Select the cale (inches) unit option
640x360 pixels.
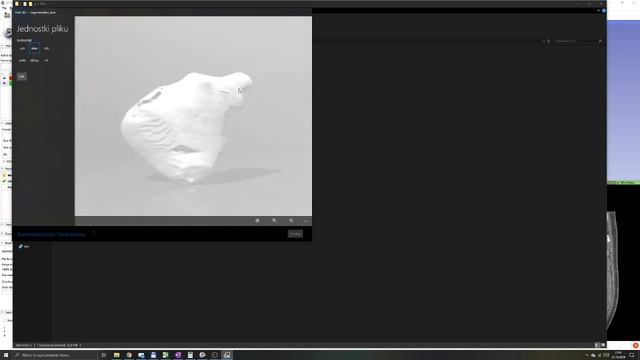point(22,60)
